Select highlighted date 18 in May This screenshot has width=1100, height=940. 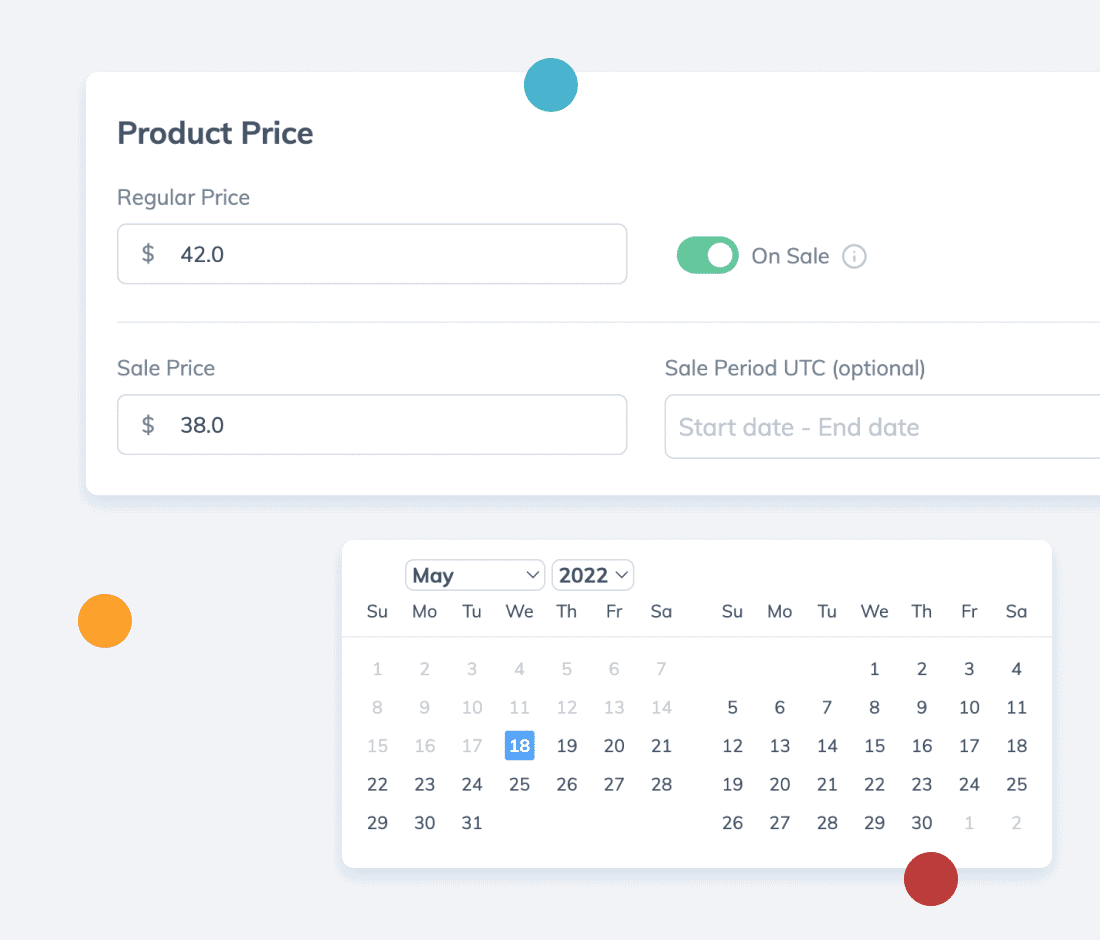(519, 745)
